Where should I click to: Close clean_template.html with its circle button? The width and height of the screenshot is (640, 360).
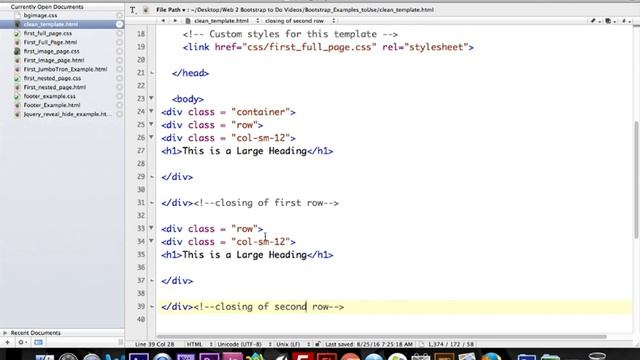point(119,24)
